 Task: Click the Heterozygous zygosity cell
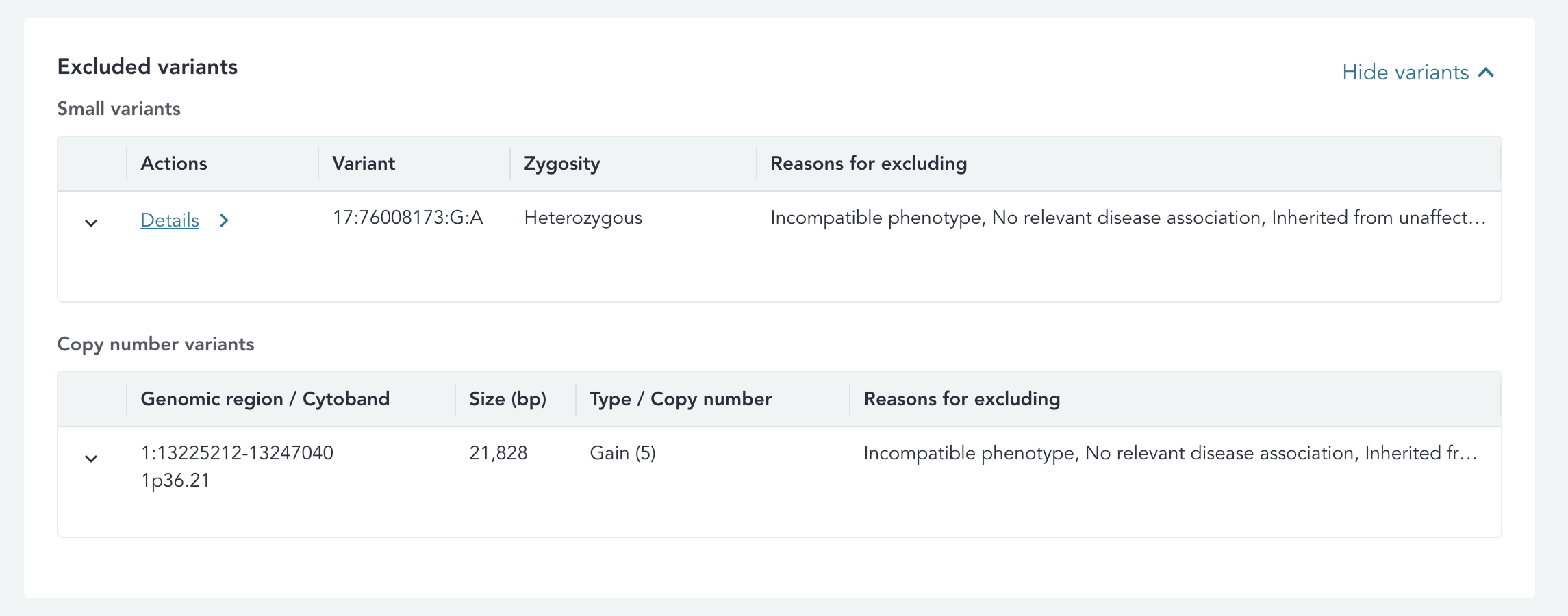coord(583,218)
